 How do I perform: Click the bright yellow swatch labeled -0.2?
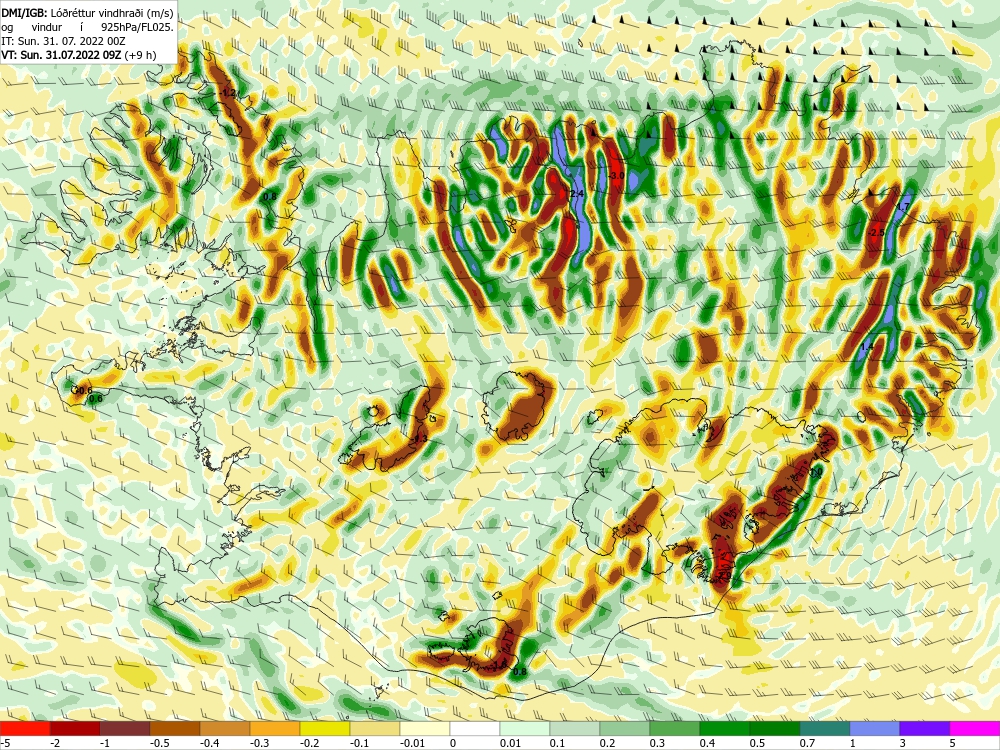coord(325,728)
